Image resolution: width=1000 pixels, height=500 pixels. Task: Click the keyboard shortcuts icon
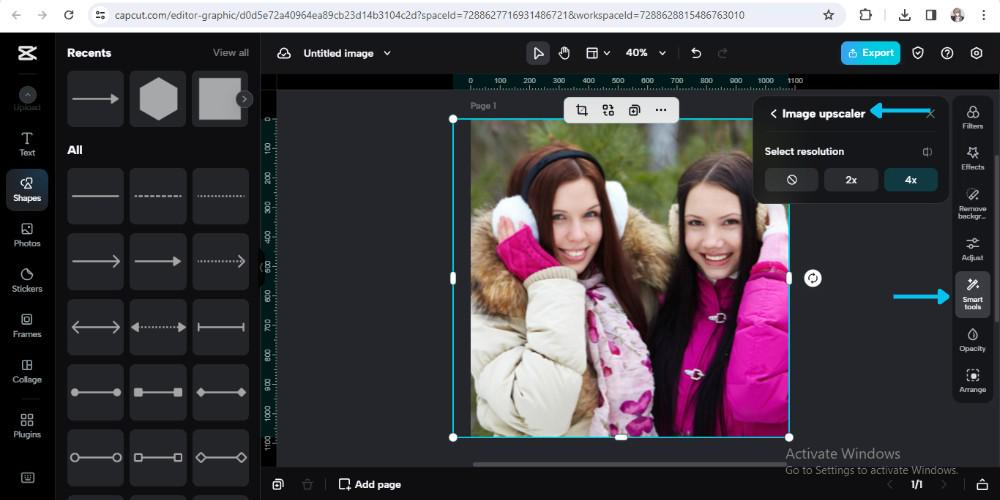pos(27,478)
